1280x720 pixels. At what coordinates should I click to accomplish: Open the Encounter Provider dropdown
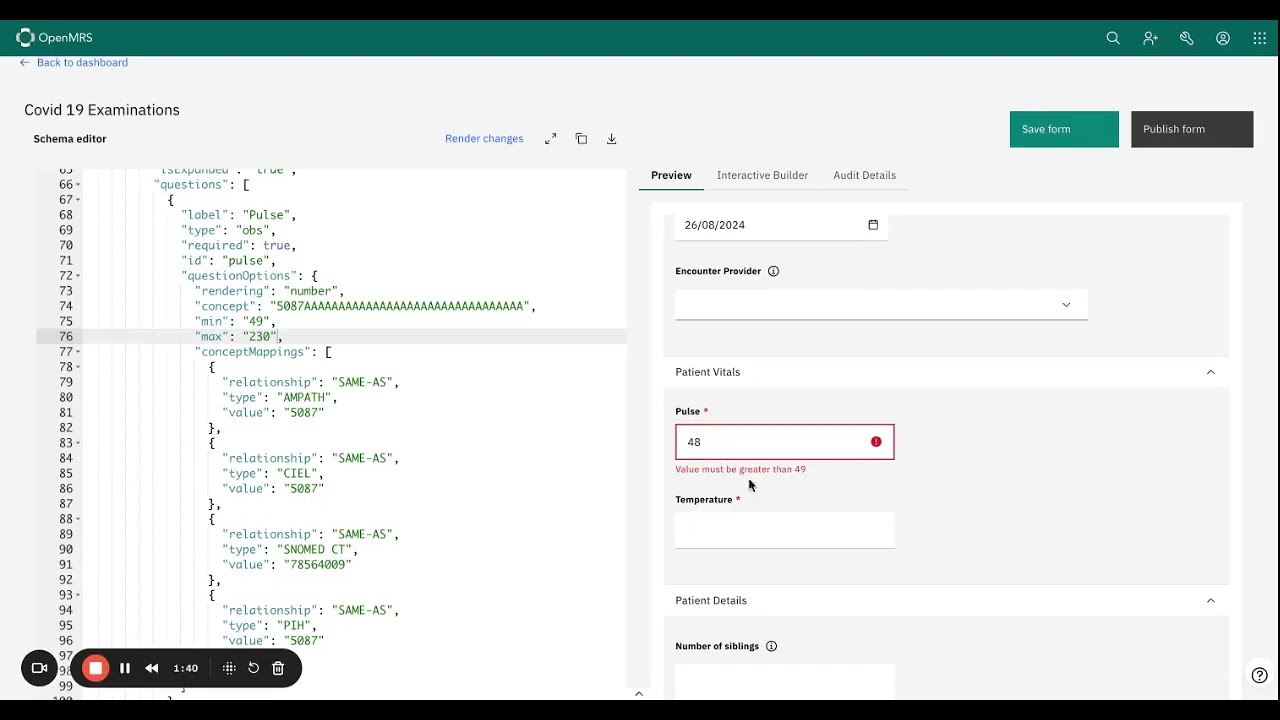click(x=881, y=305)
